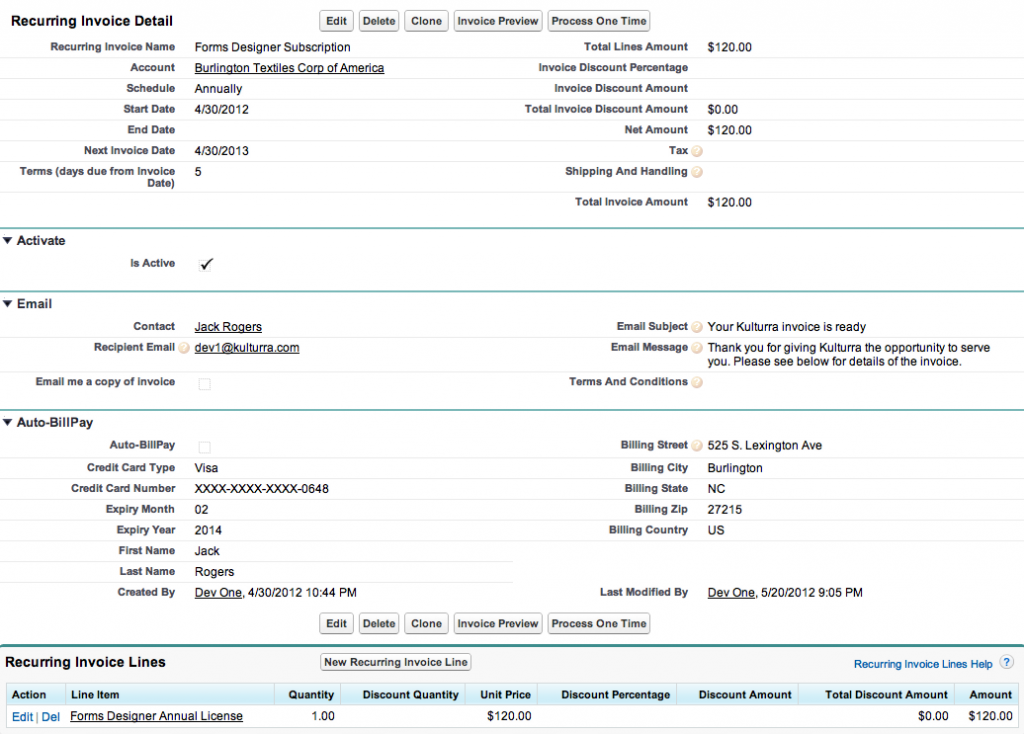Click the help icon beside Tax

pos(697,151)
